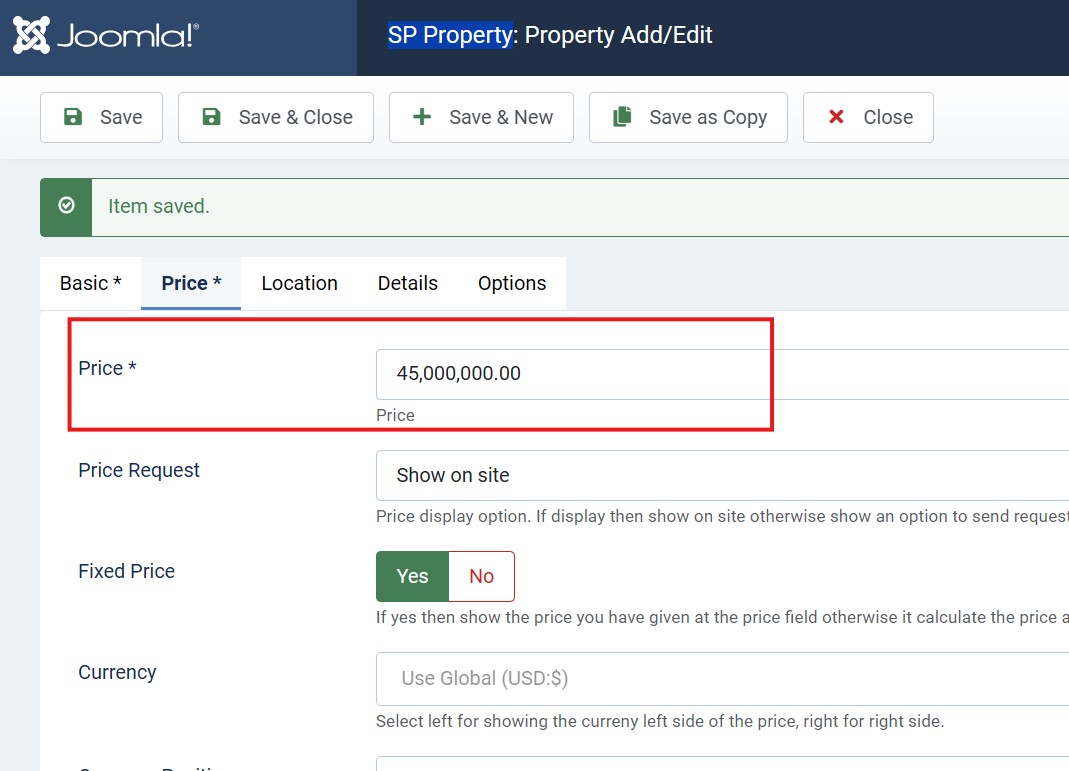Select the Options tab
The height and width of the screenshot is (771, 1069).
511,283
